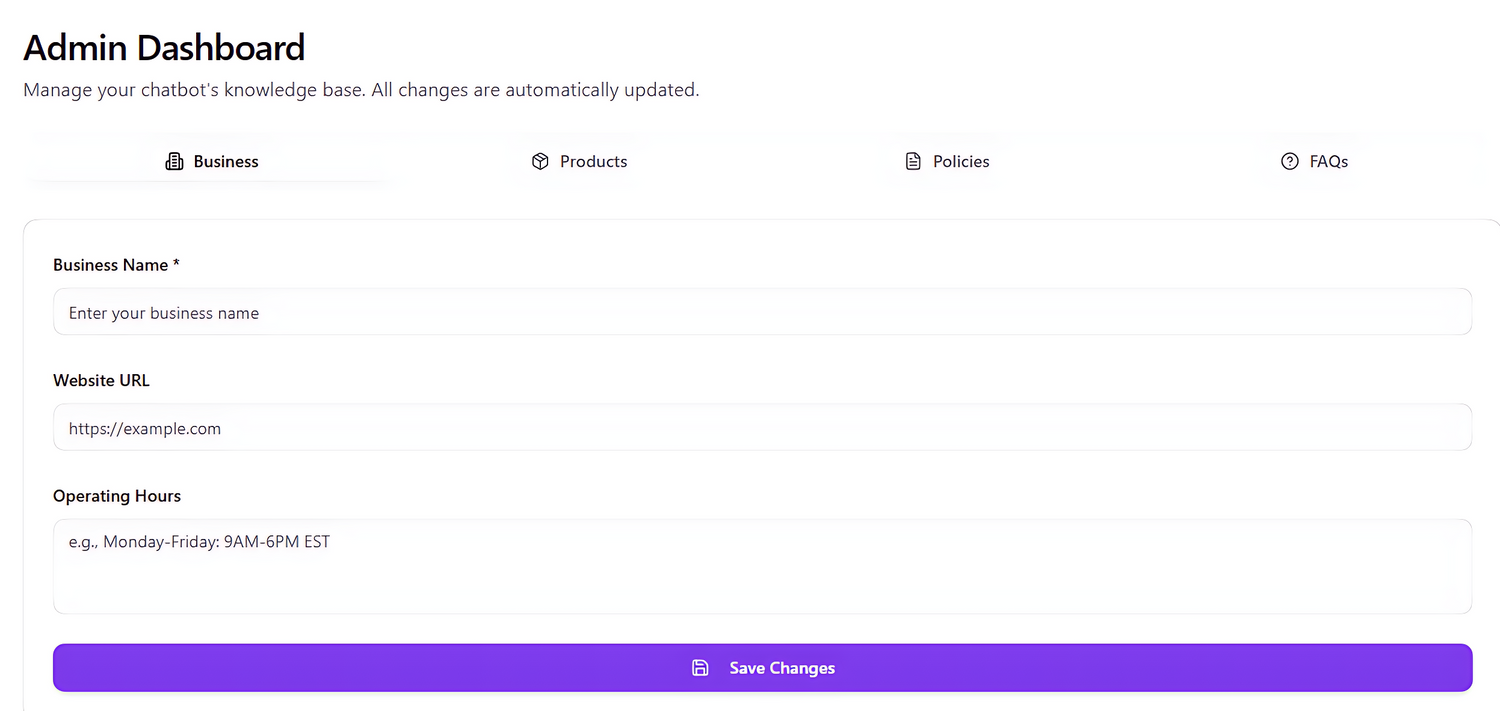Click the knowledge base description text
This screenshot has height=711, width=1500.
(361, 89)
